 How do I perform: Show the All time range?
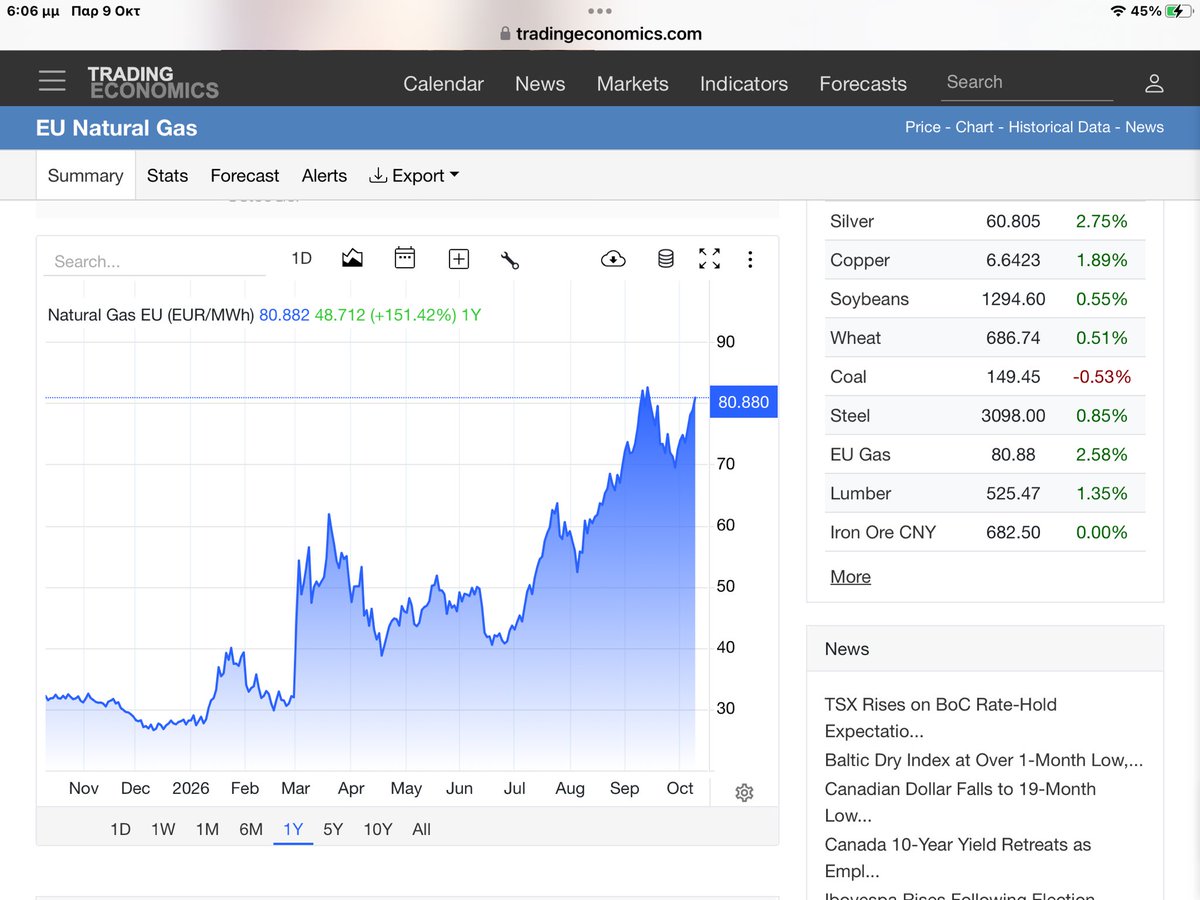point(422,829)
